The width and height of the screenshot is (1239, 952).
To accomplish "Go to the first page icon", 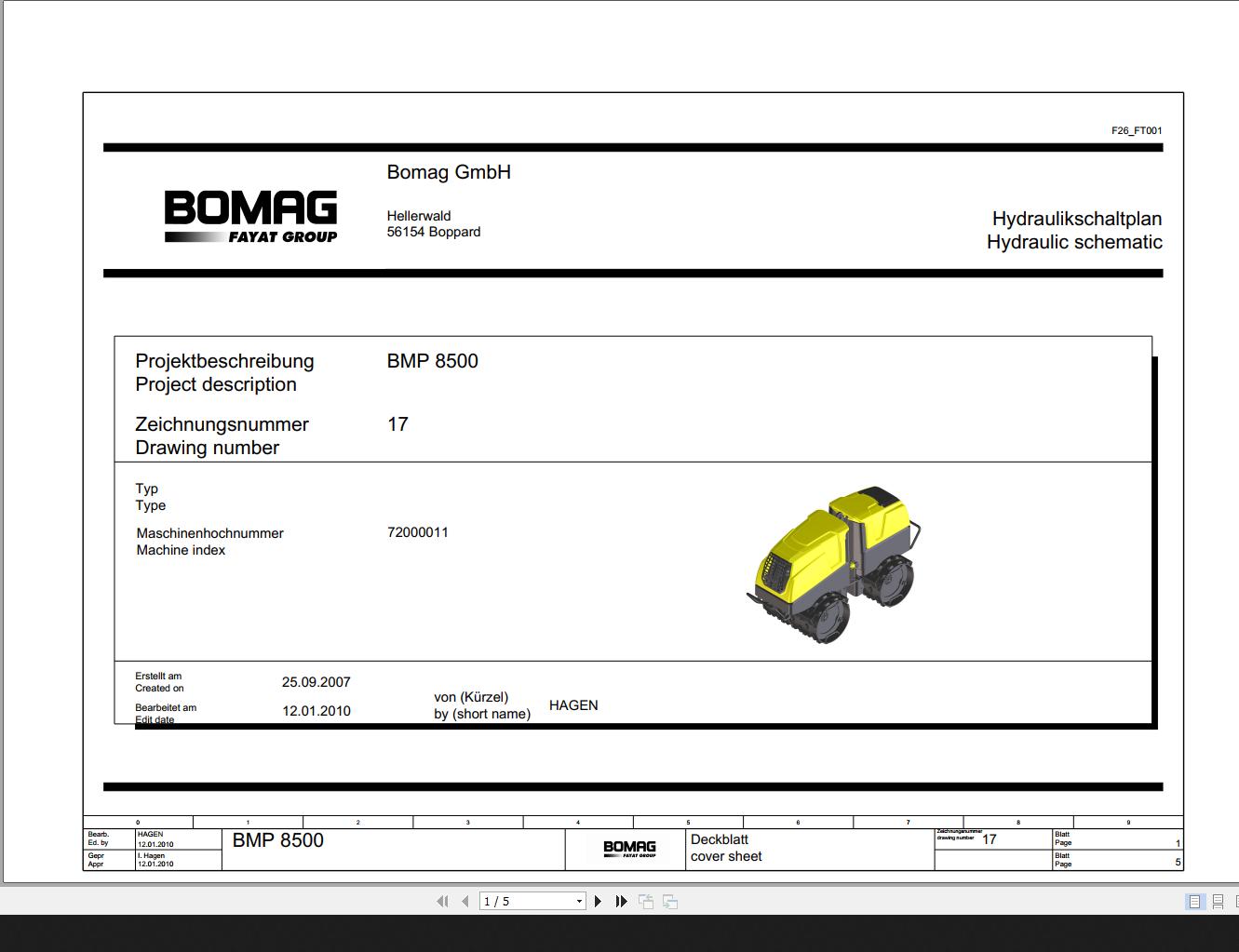I will [x=443, y=901].
